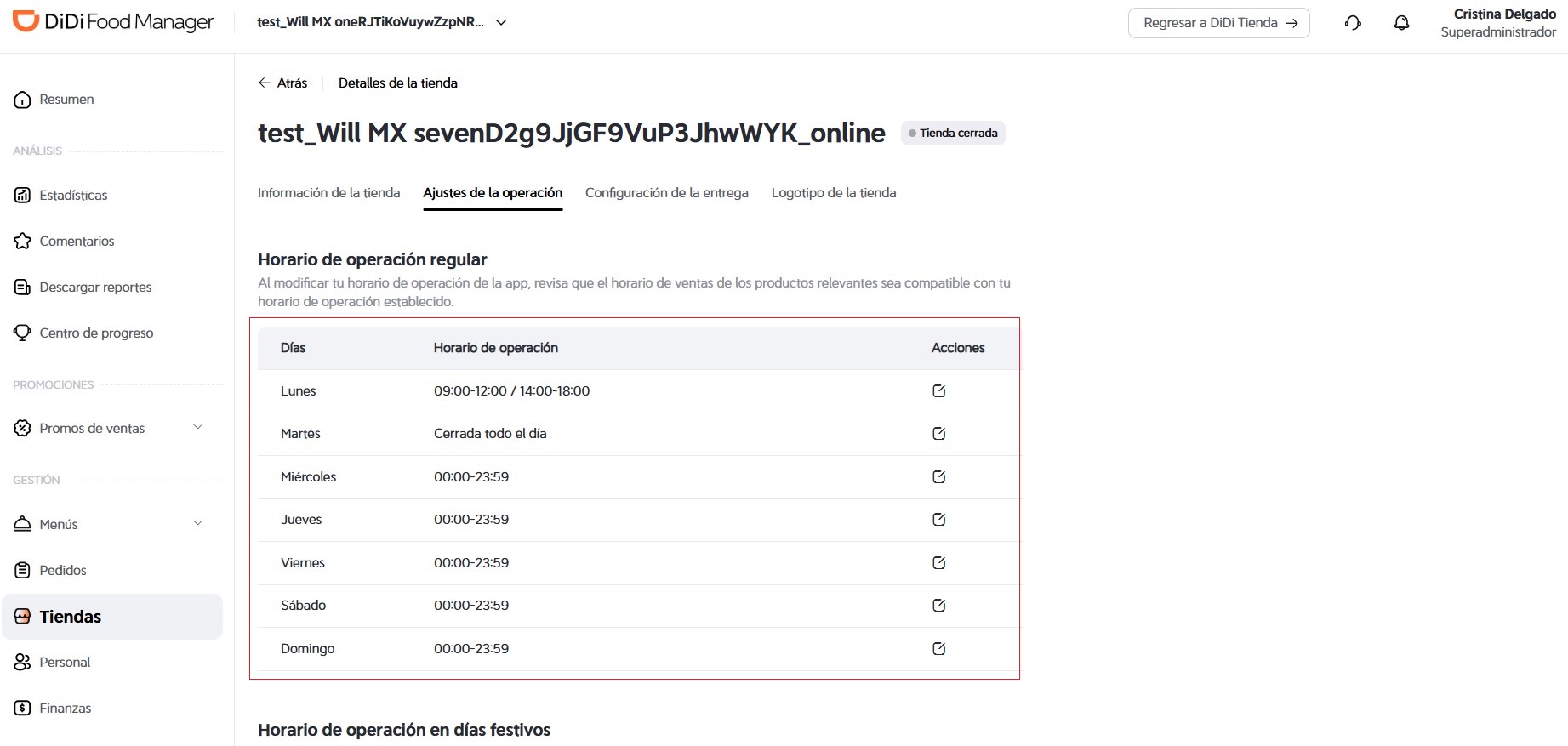1568x746 pixels.
Task: Click Lunes hours 09:00-12:00 / 14:00-18:00
Action: 511,391
